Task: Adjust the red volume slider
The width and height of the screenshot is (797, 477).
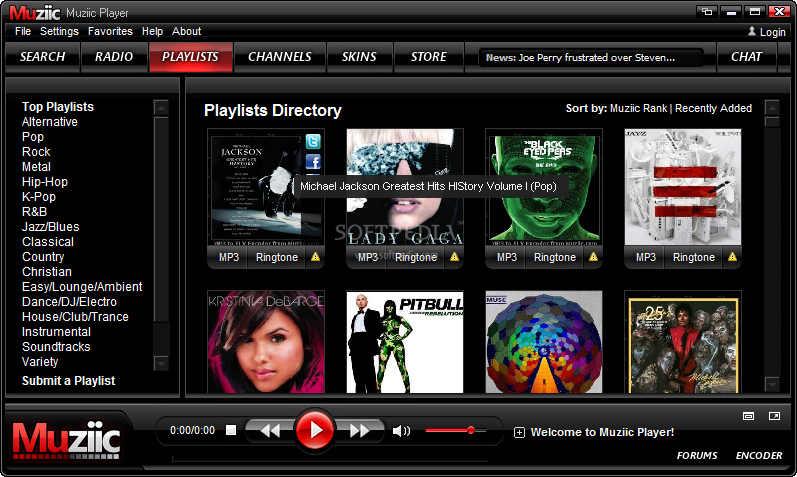Action: pyautogui.click(x=455, y=431)
